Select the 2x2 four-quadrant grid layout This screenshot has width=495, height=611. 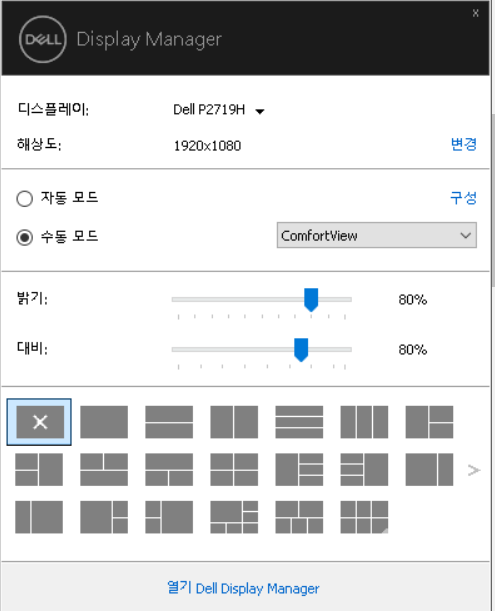point(234,470)
